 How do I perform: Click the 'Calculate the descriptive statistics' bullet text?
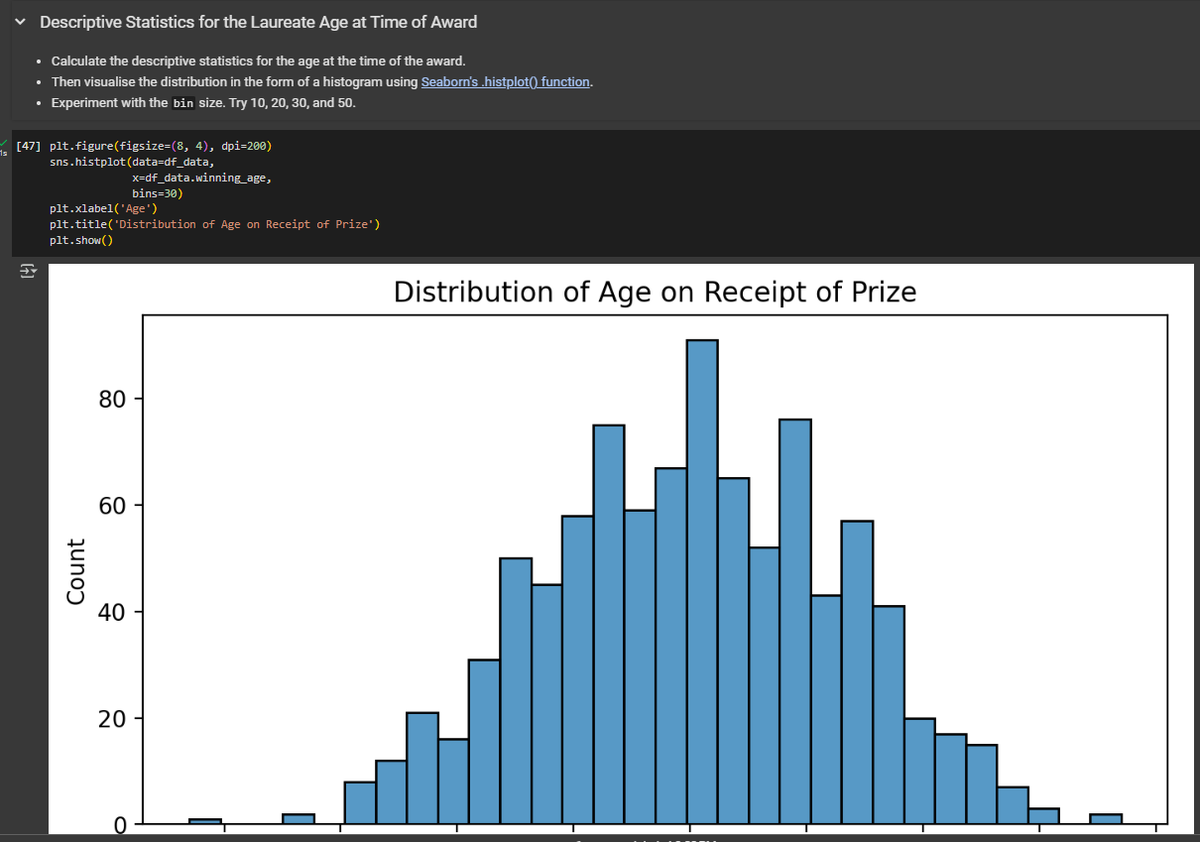[258, 61]
